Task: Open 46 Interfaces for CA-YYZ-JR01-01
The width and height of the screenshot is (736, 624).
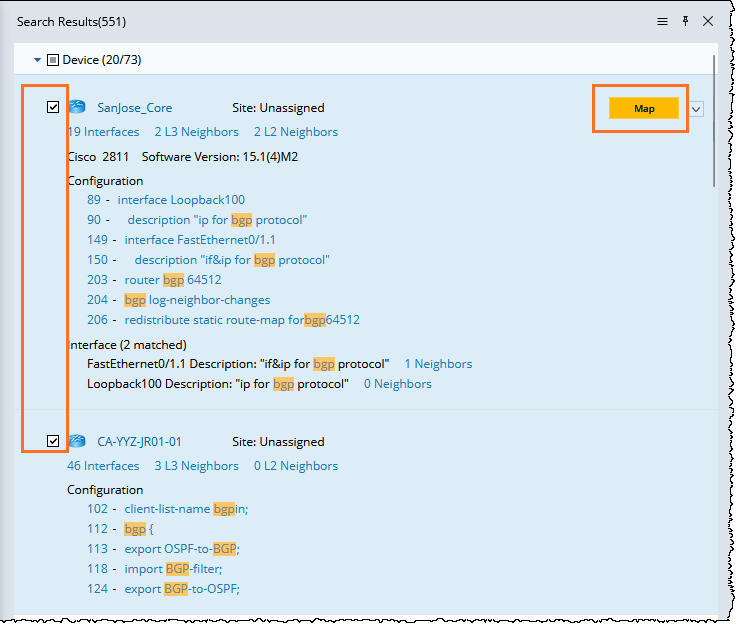Action: click(103, 466)
